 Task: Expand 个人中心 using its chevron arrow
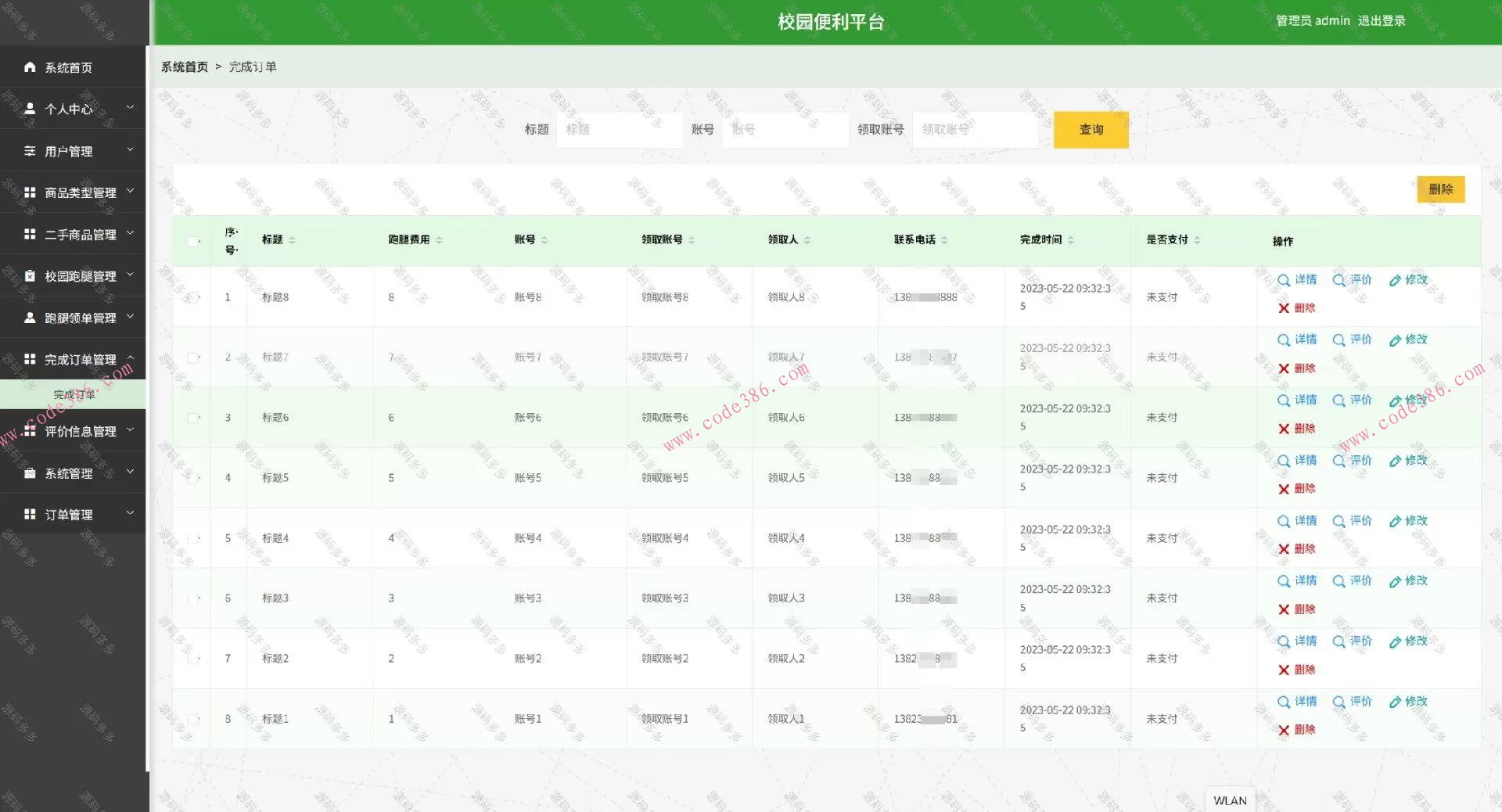(x=131, y=107)
